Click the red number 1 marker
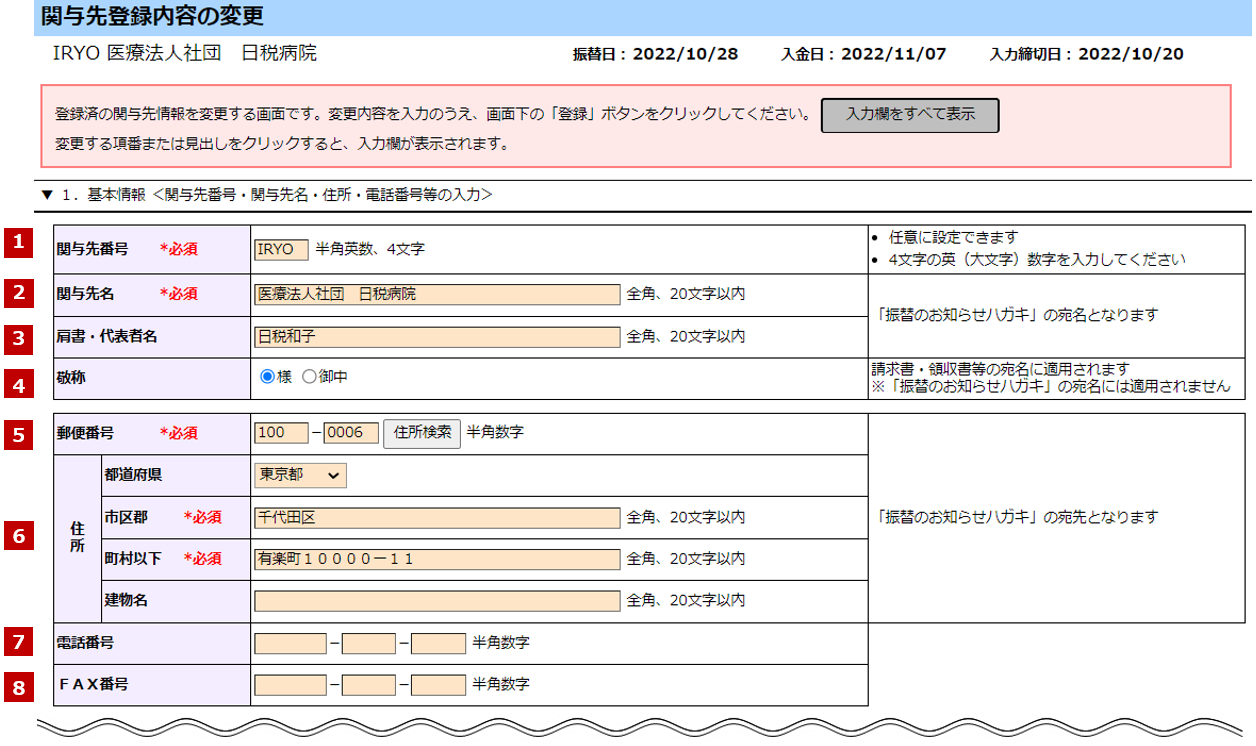The height and width of the screenshot is (746, 1256). click(18, 244)
